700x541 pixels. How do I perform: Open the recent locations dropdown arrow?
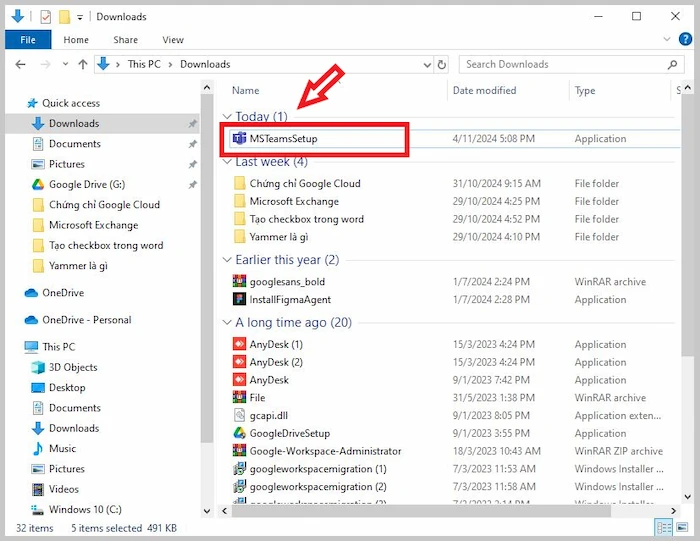[65, 64]
